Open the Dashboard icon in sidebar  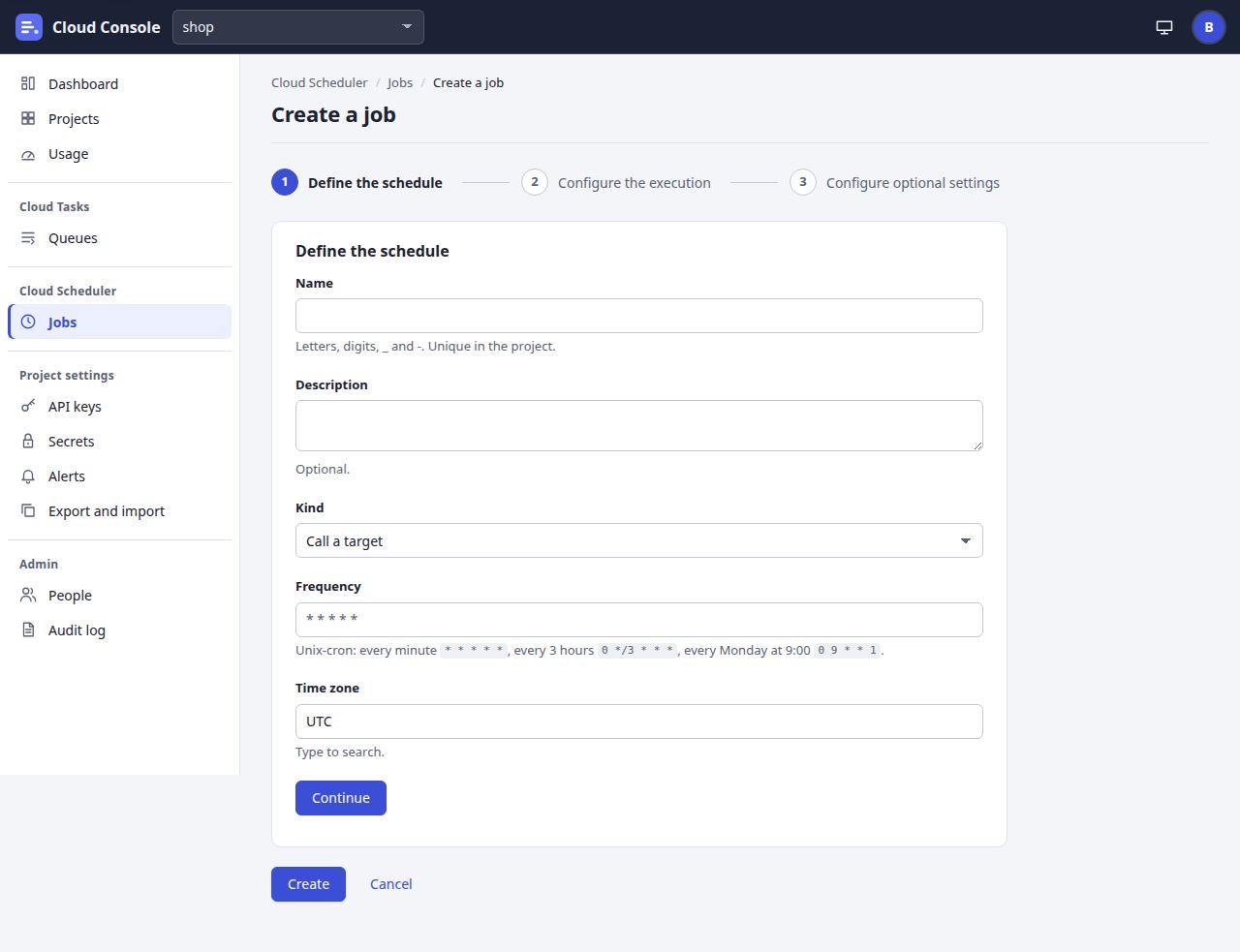(28, 84)
